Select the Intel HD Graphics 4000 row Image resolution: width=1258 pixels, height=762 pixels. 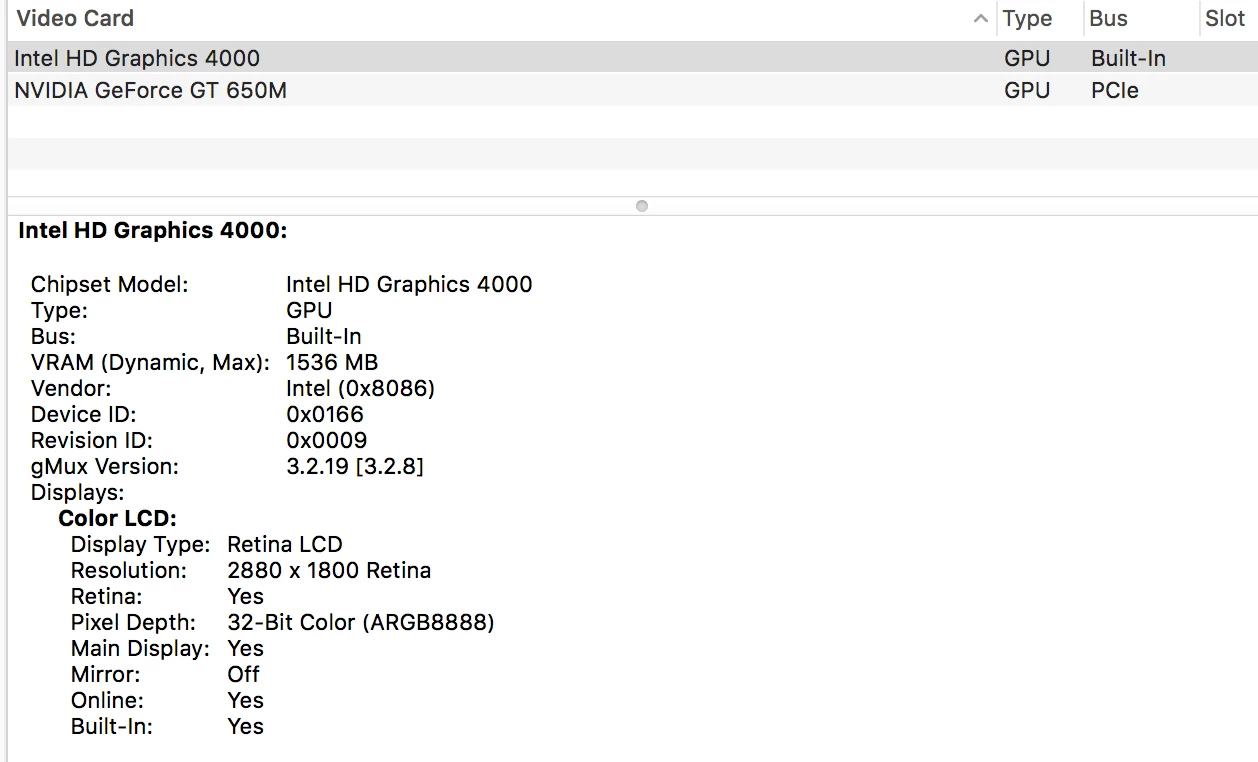pyautogui.click(x=632, y=58)
